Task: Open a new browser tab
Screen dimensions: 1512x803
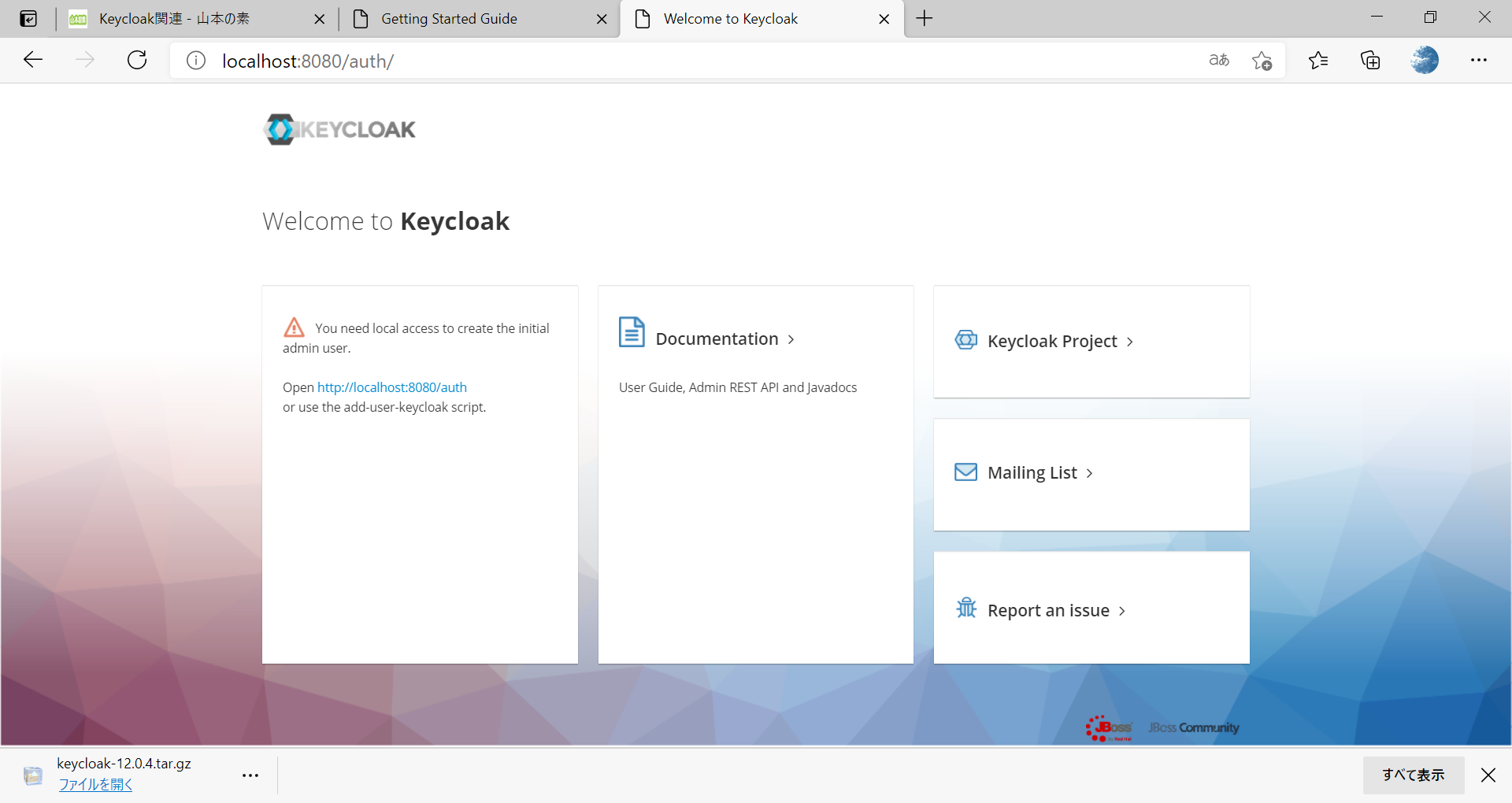Action: 925,18
